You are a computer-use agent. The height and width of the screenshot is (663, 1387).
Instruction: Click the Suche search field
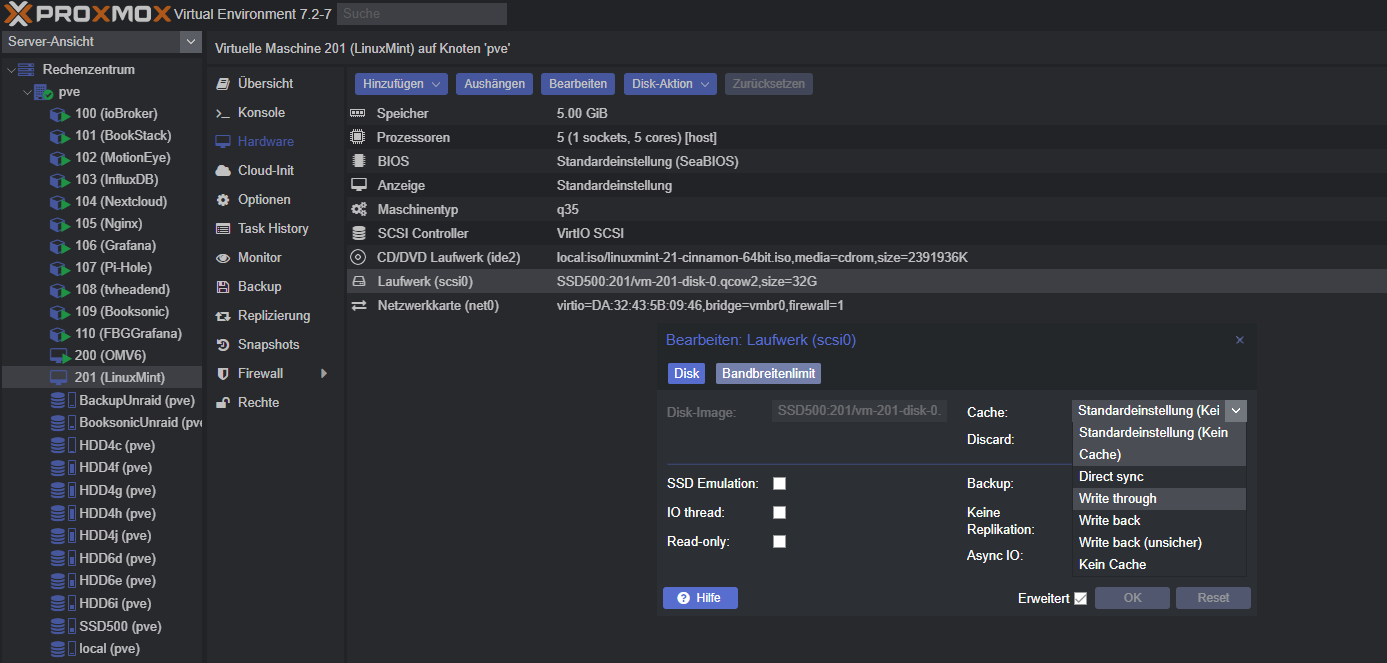[422, 14]
